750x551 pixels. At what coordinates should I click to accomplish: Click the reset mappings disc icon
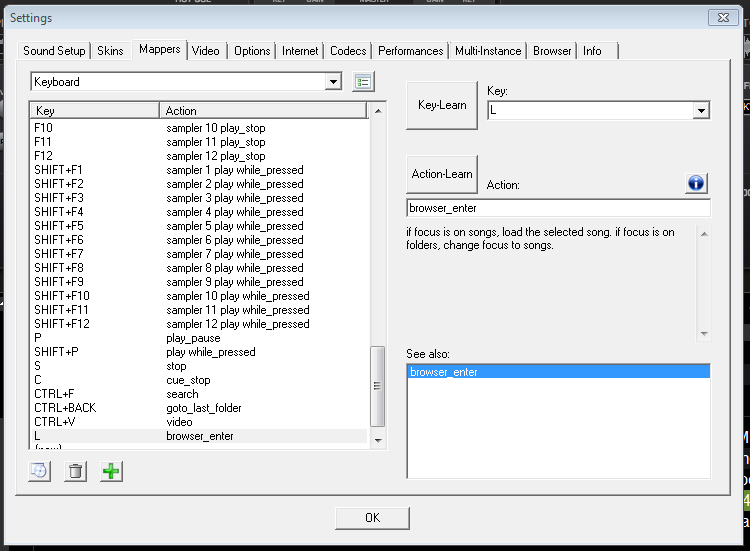click(39, 472)
